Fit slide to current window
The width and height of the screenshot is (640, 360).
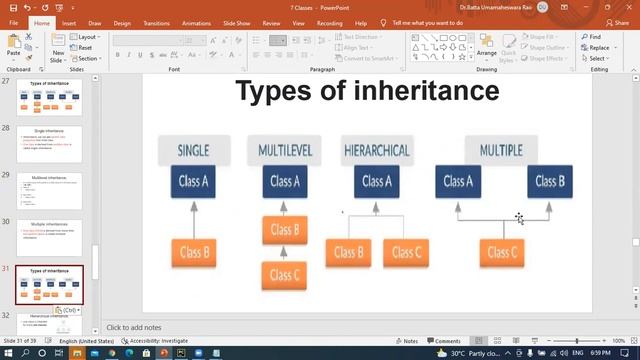[x=634, y=340]
